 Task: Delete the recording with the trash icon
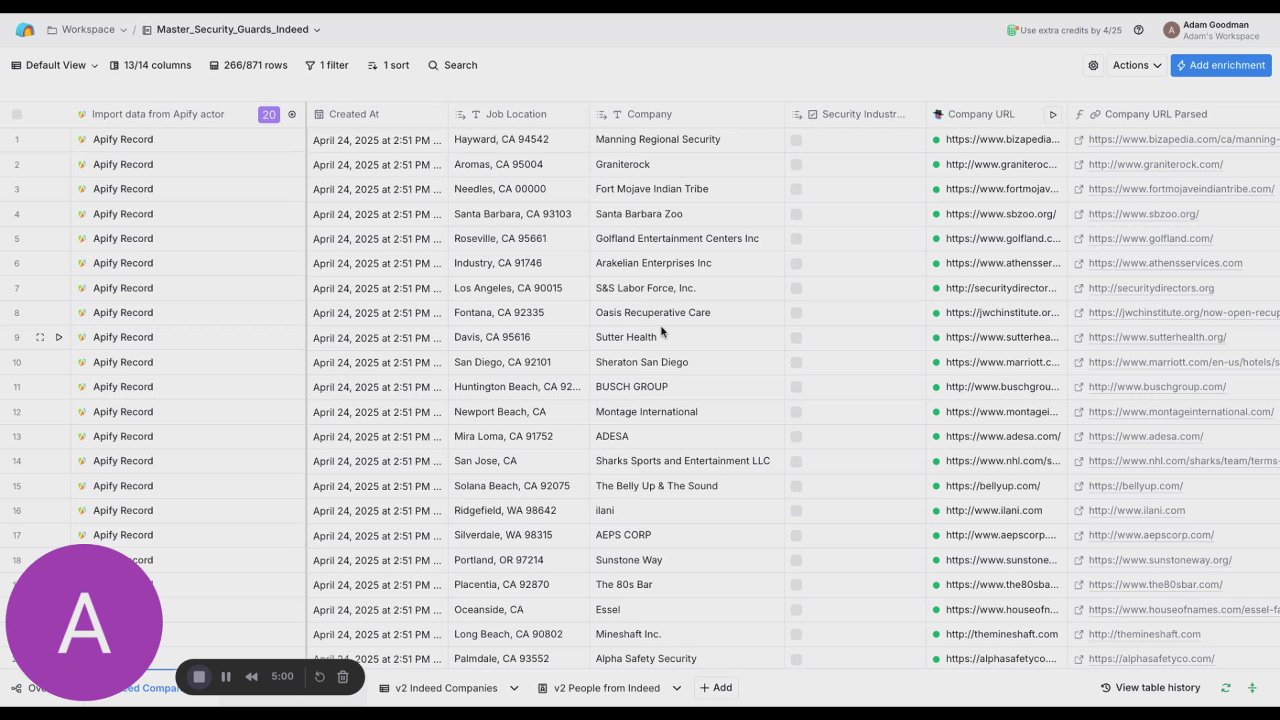pos(343,677)
